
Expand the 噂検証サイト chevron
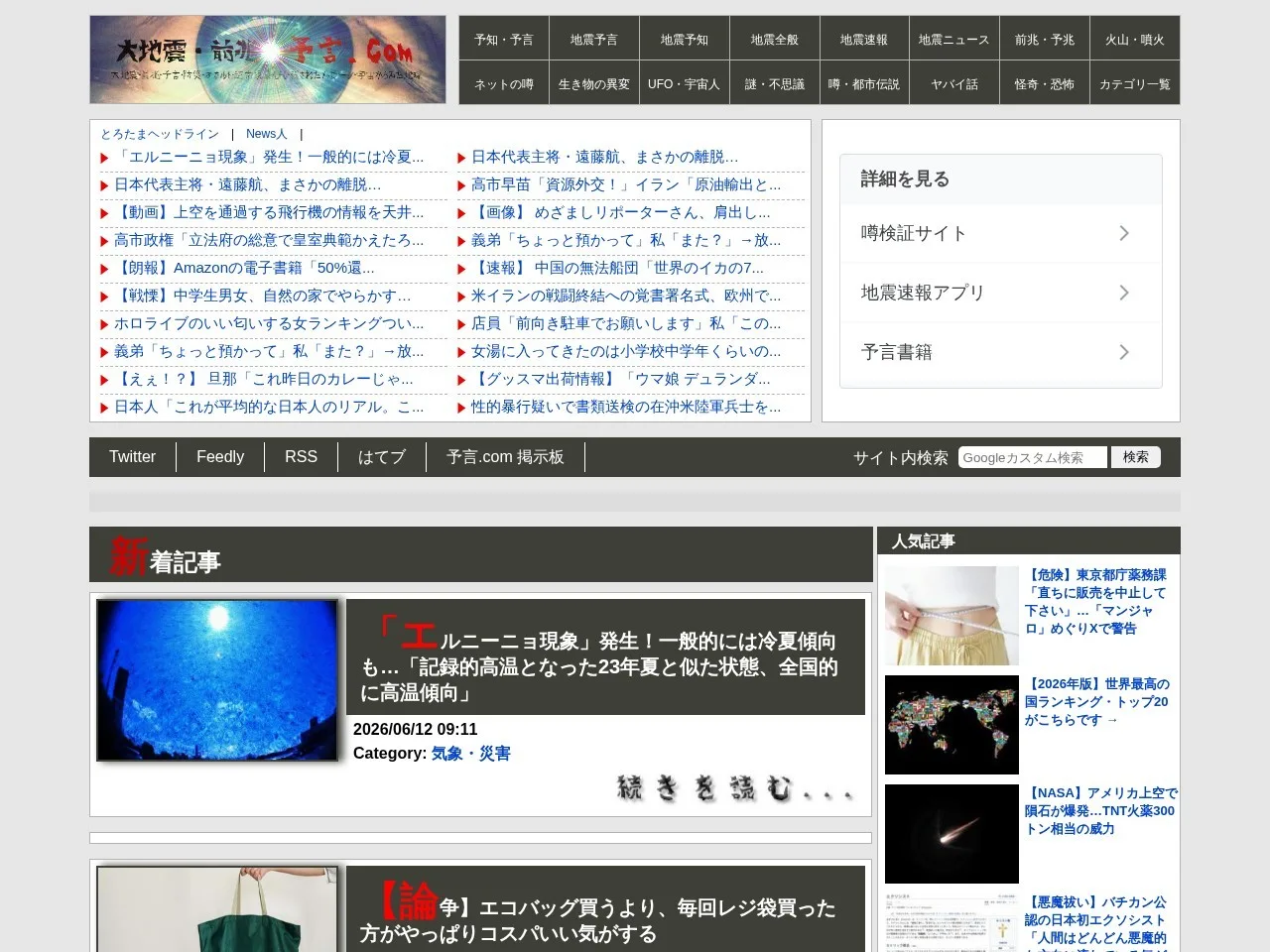[x=1124, y=233]
